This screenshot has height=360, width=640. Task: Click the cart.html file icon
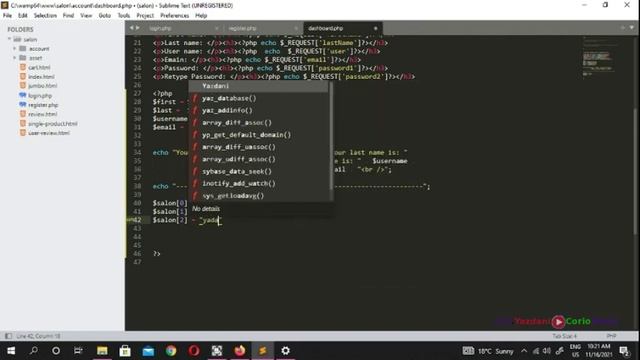coord(23,67)
